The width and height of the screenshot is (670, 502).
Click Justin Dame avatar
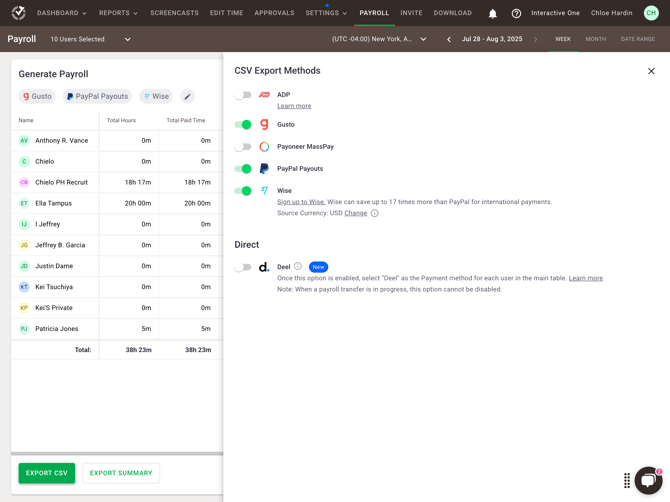coord(24,266)
